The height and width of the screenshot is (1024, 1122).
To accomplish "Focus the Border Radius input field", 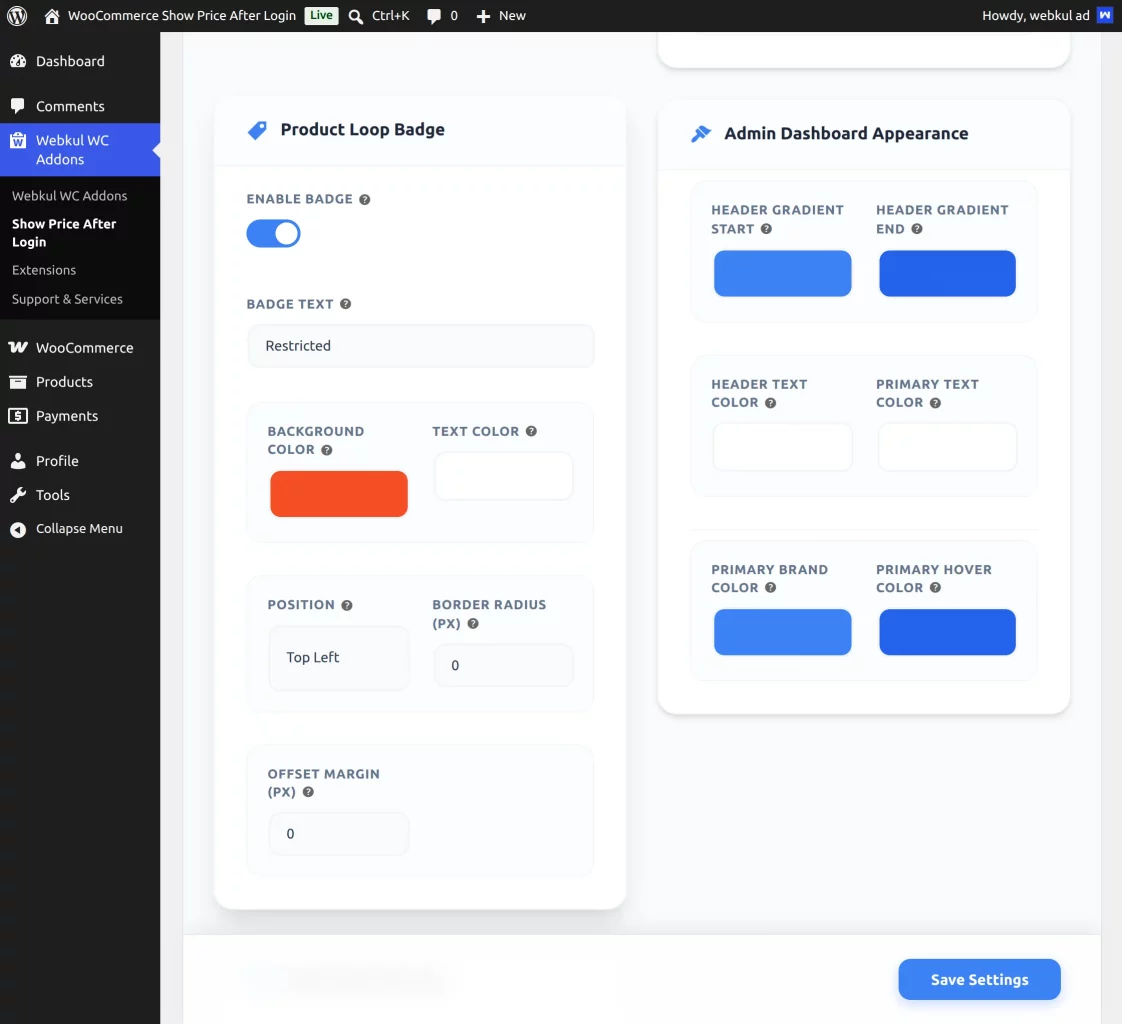I will pyautogui.click(x=504, y=665).
